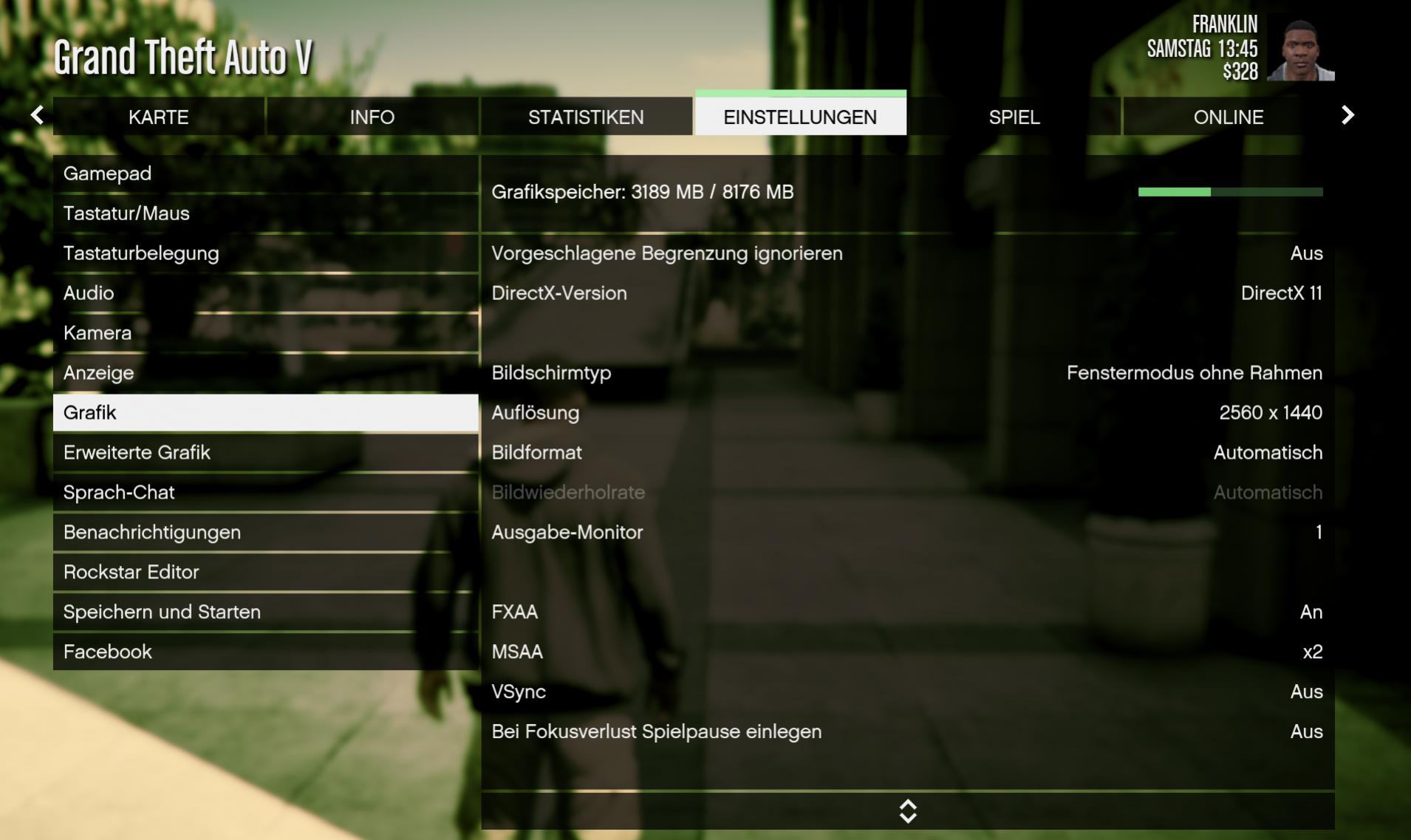Open Erweiterte Grafik settings

266,453
